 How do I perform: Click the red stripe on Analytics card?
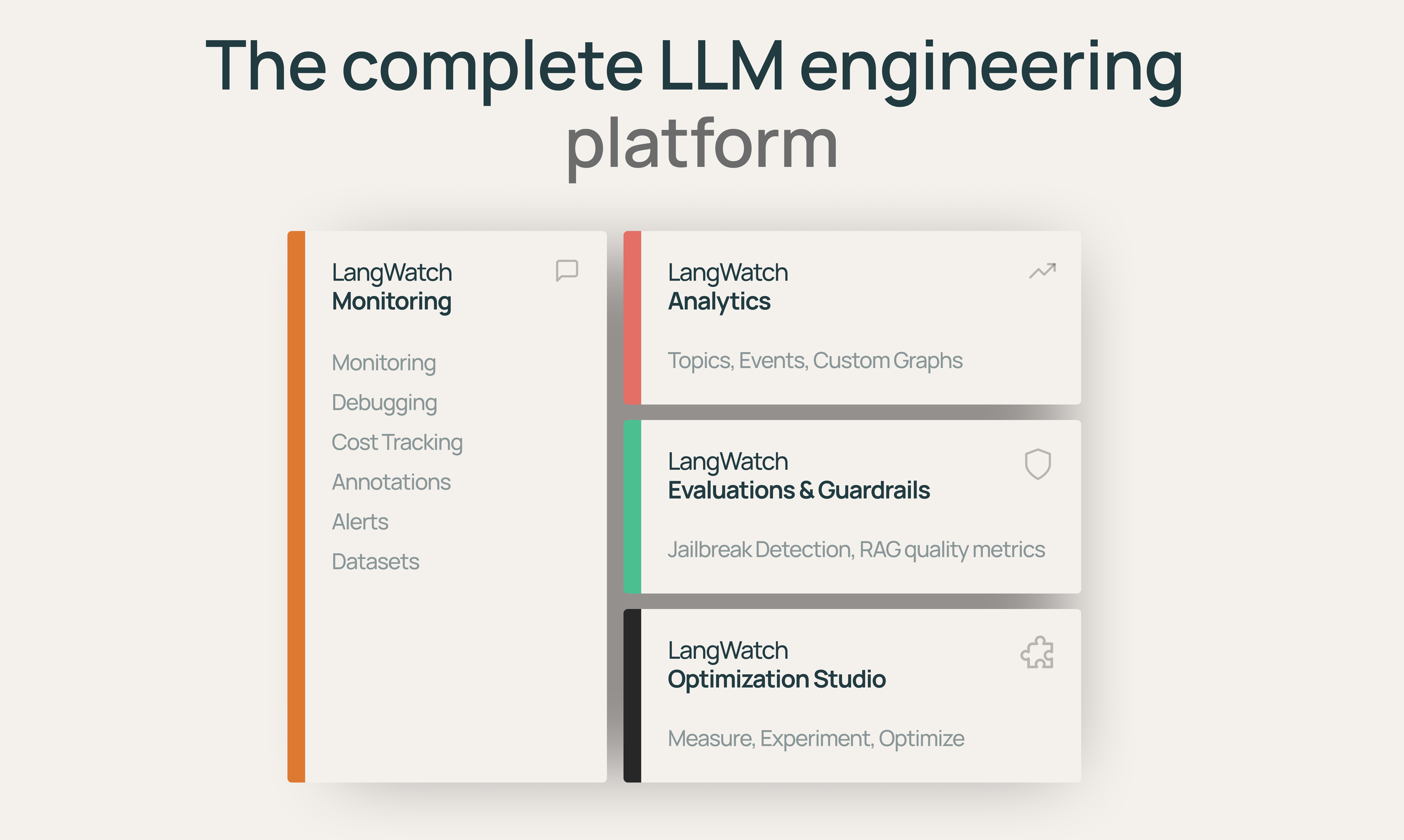click(x=632, y=318)
